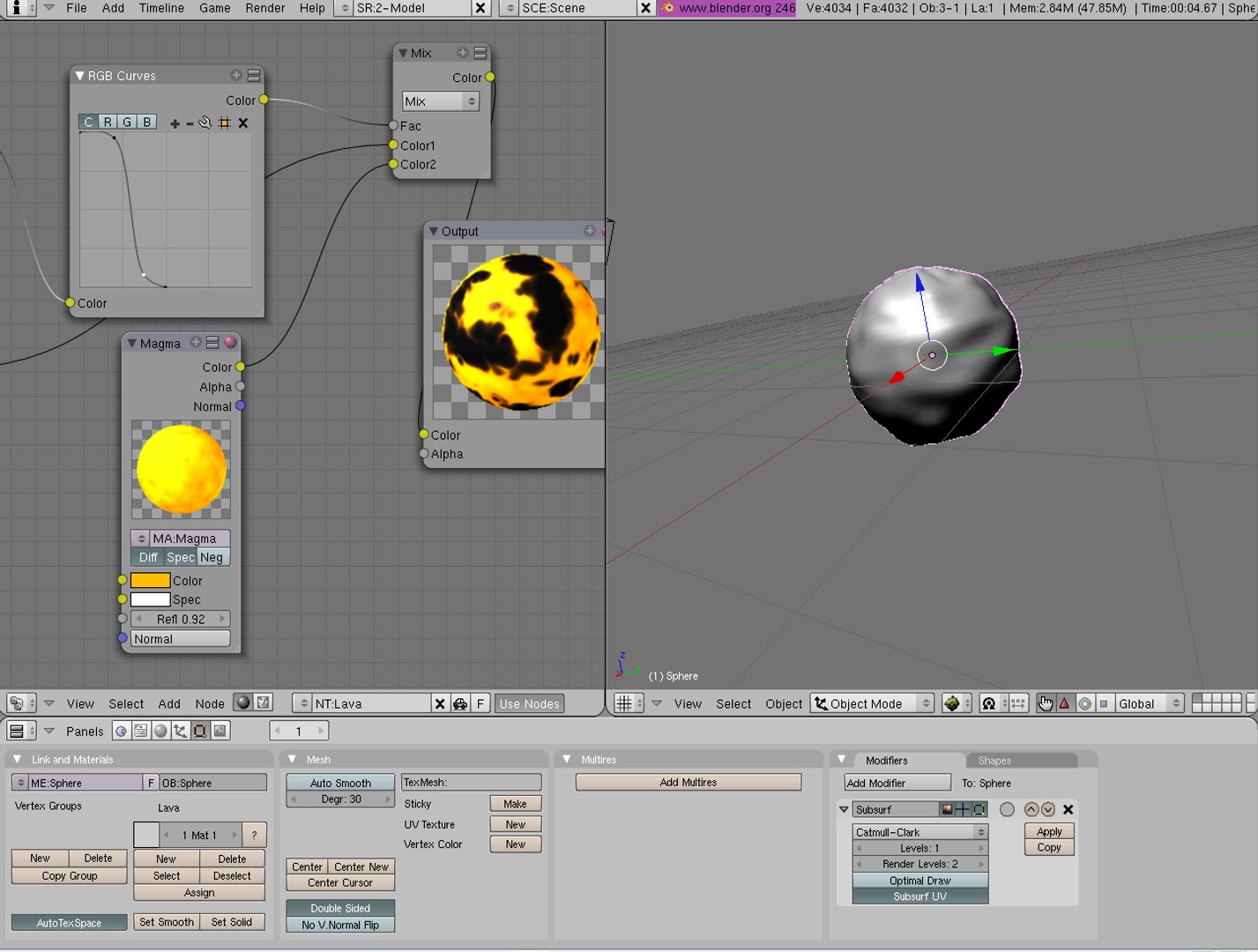Click the translate manipulator triangle icon
Screen dimensions: 1258x952
tap(1065, 703)
